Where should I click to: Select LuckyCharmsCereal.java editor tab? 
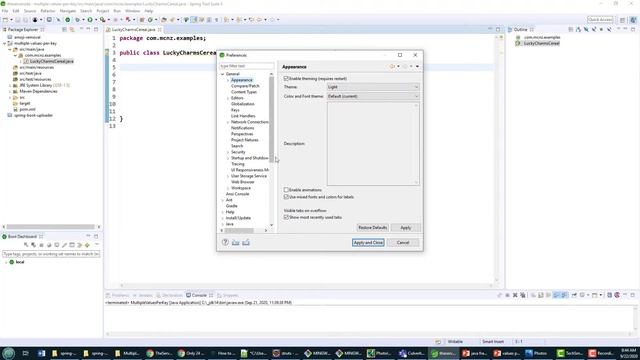(x=133, y=29)
